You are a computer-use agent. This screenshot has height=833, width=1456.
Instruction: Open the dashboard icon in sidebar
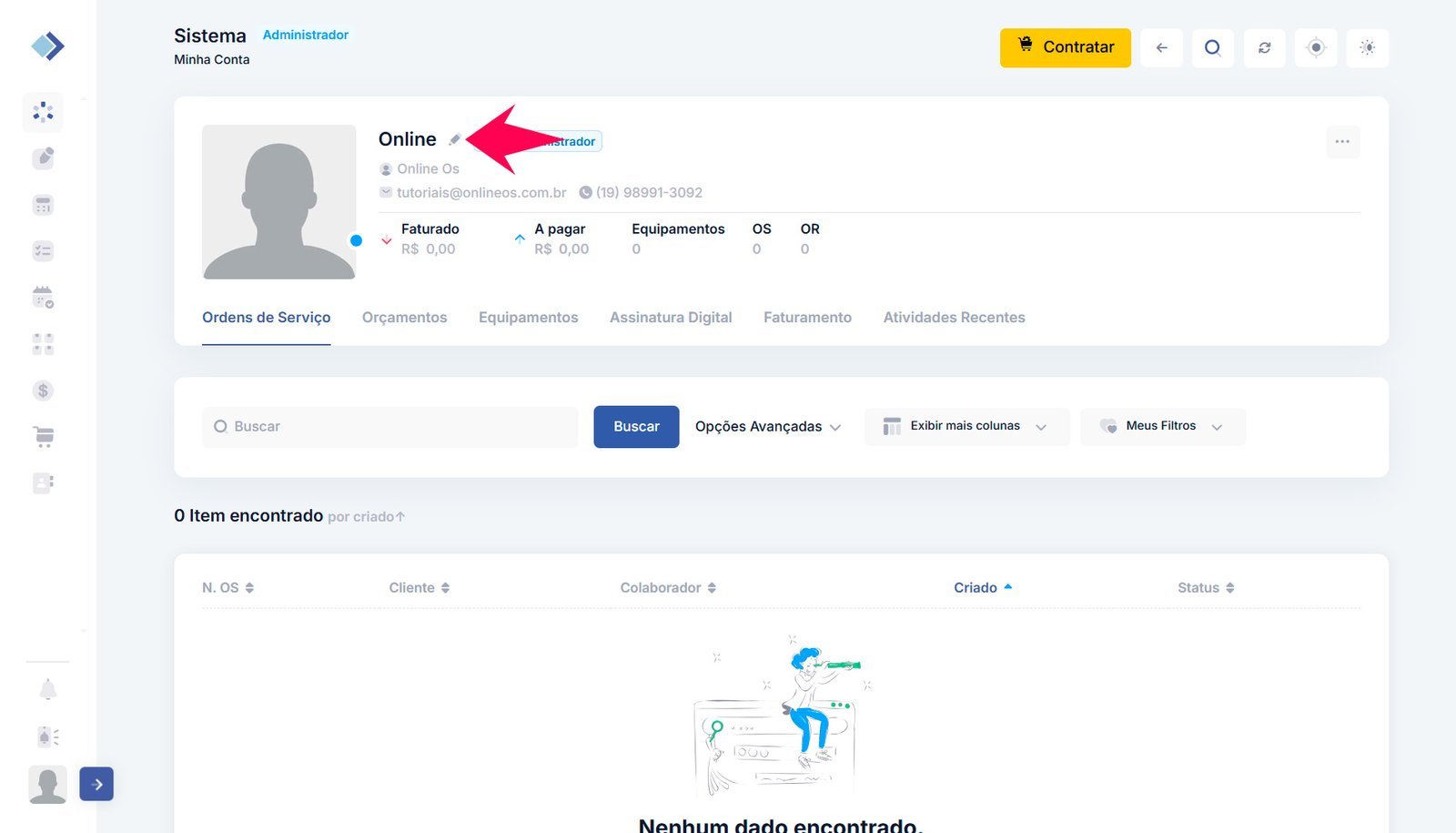[43, 112]
